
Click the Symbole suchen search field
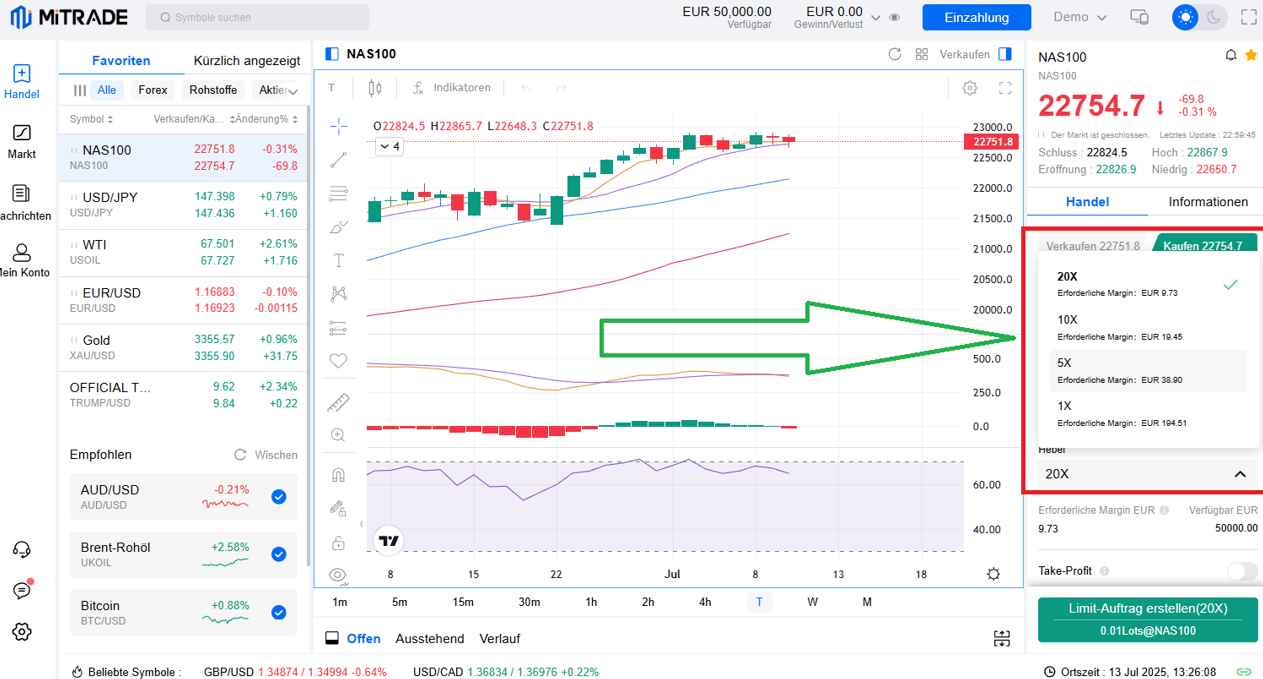[x=257, y=17]
